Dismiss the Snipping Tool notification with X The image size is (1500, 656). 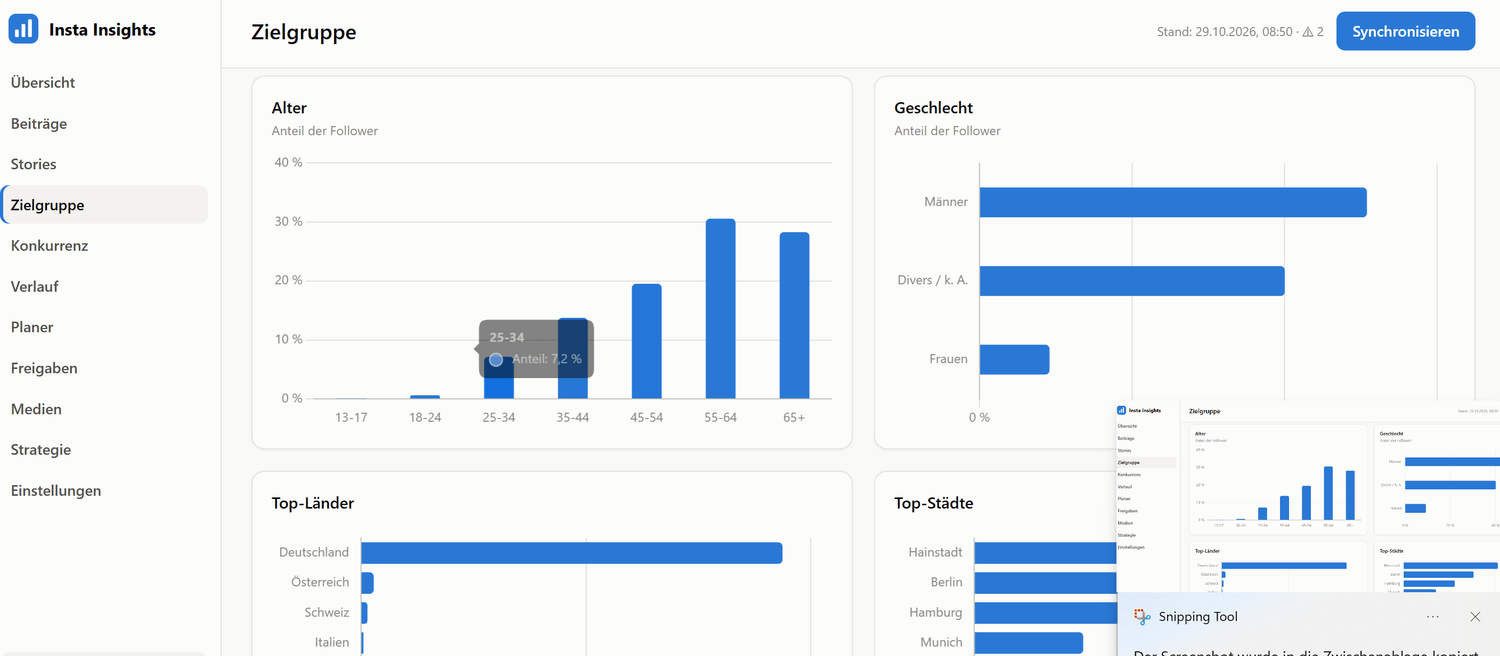coord(1475,617)
